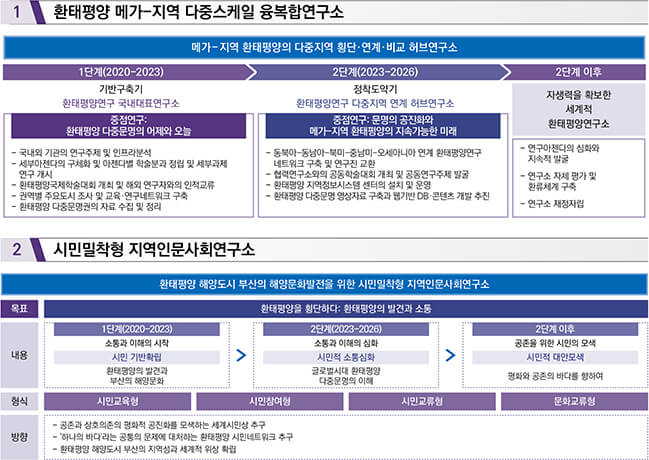Viewport: 649px width, 460px height.
Task: Select the upper '2단계(2023-2026)' arrow header
Action: [x=378, y=72]
